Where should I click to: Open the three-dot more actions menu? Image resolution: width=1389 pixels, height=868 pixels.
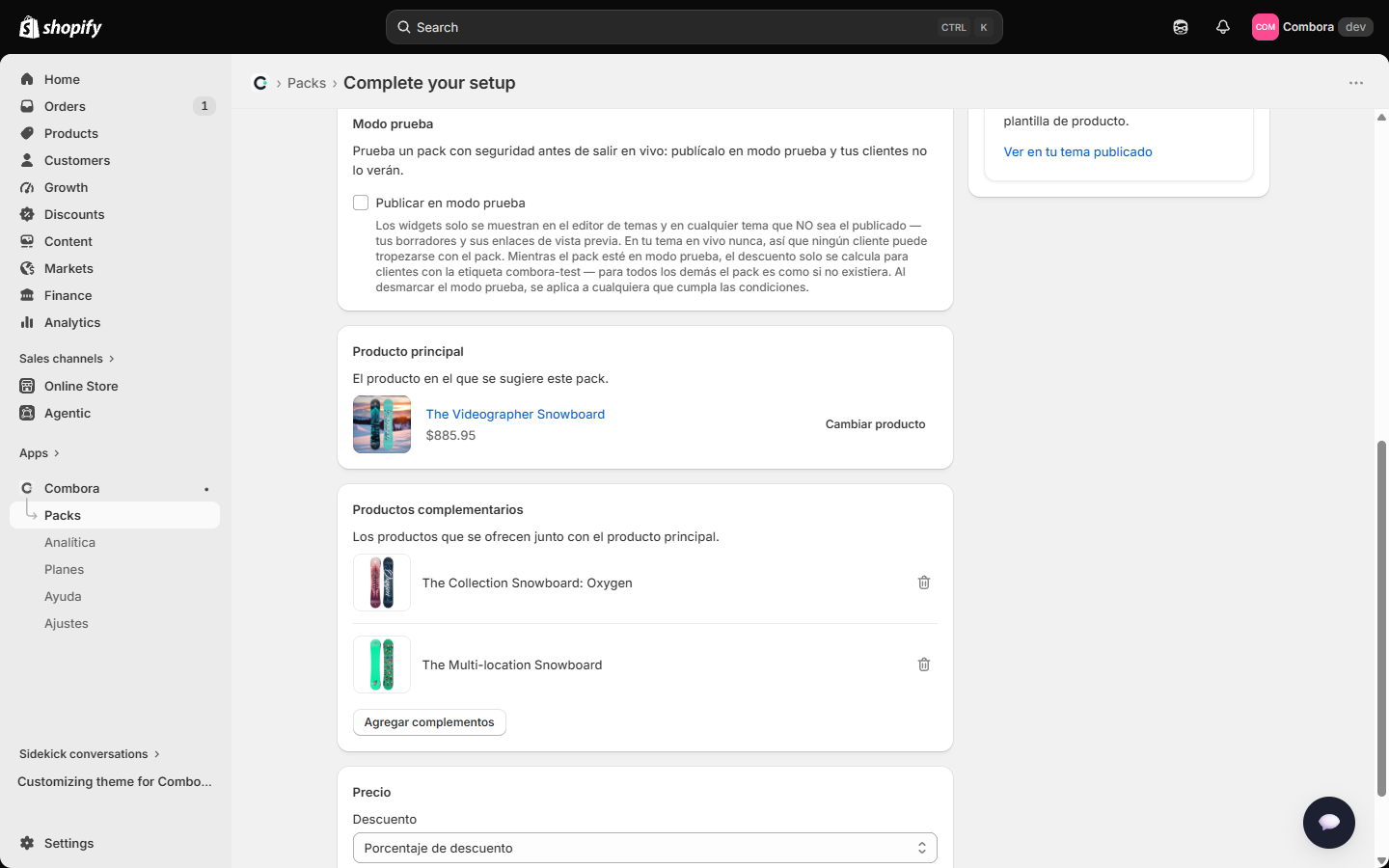[1356, 83]
